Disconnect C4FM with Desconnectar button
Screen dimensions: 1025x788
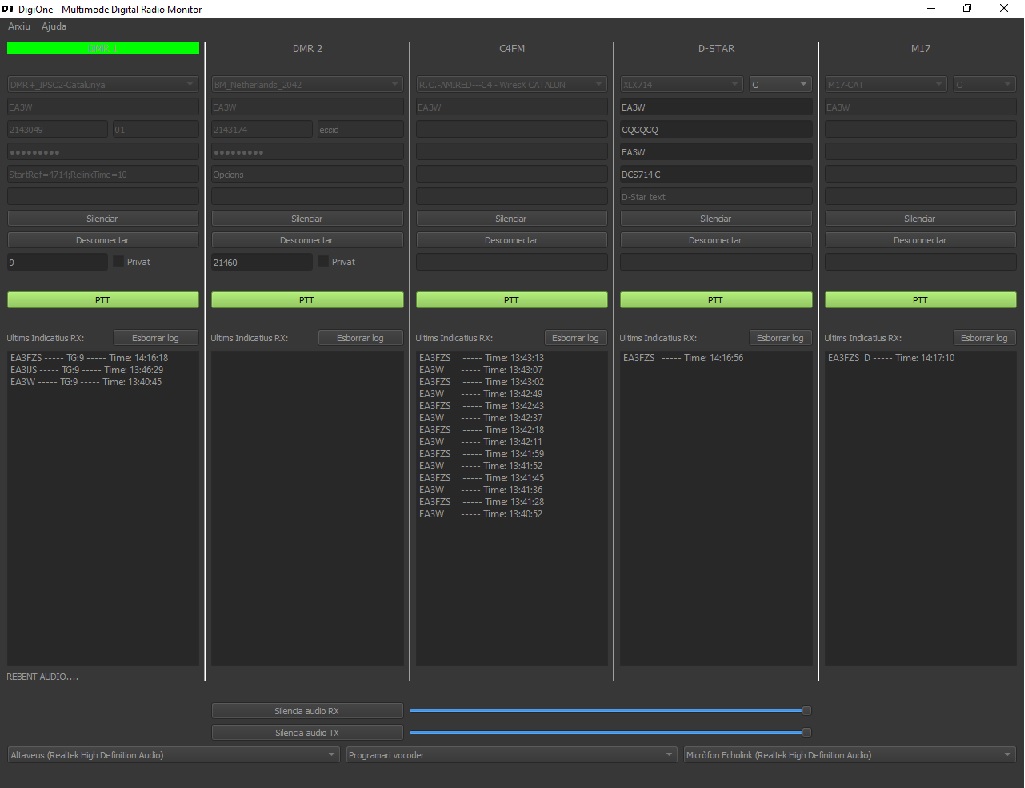[x=512, y=240]
